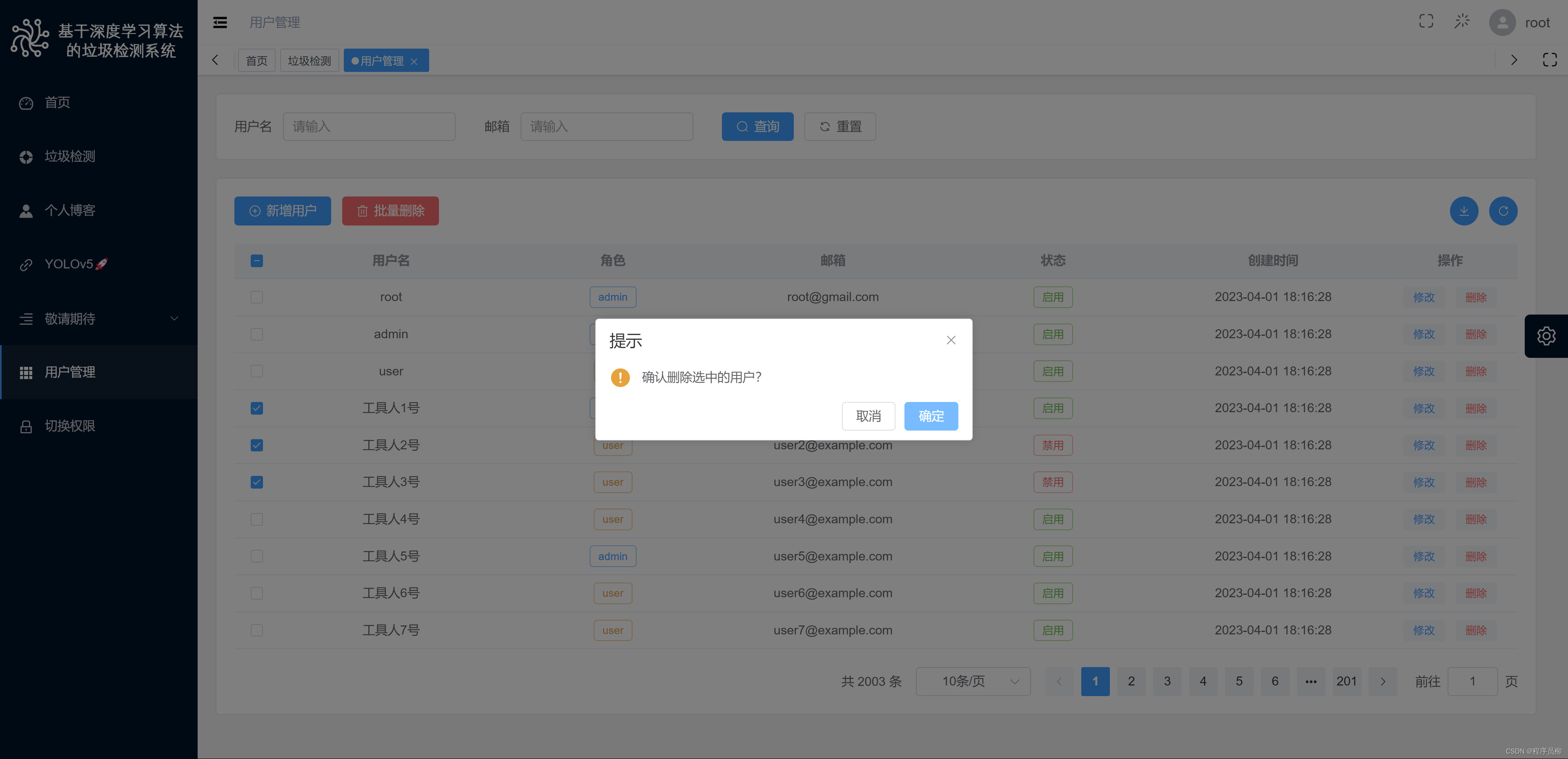Click the 重置 reset button
The image size is (1568, 759).
click(x=840, y=126)
